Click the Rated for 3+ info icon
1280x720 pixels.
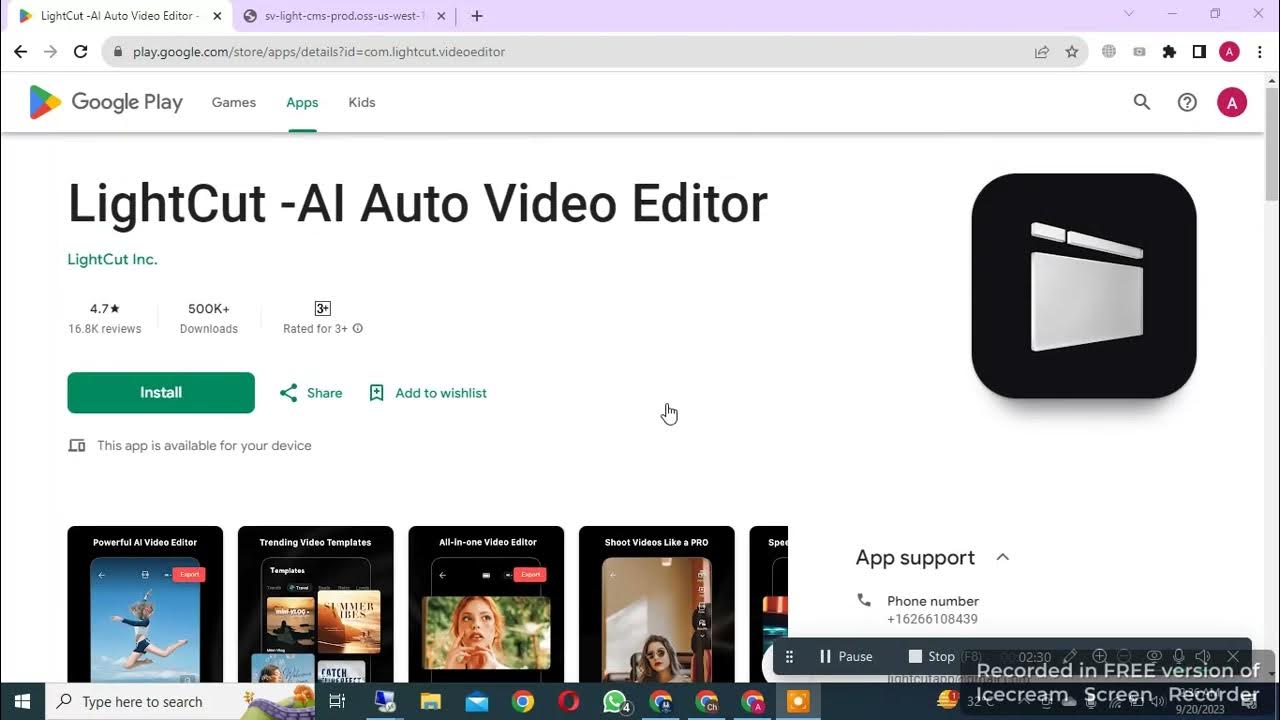[x=358, y=329]
